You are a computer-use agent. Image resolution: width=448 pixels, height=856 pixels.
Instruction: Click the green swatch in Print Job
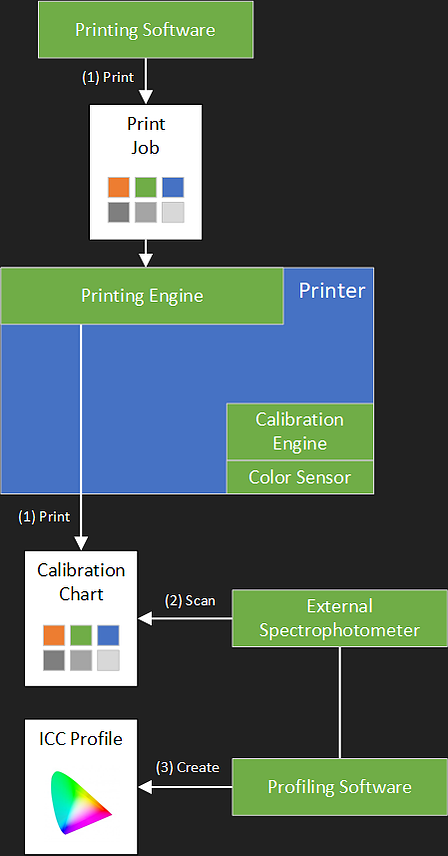click(x=146, y=187)
